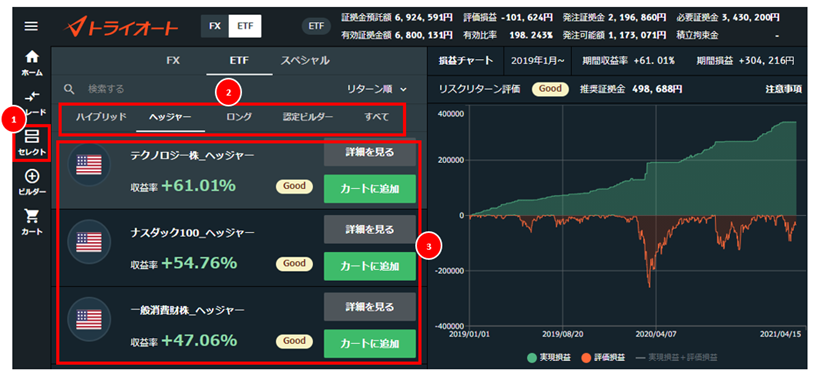Expand the リターン順 sort dropdown
Viewport: 816px width, 377px height.
[x=377, y=89]
